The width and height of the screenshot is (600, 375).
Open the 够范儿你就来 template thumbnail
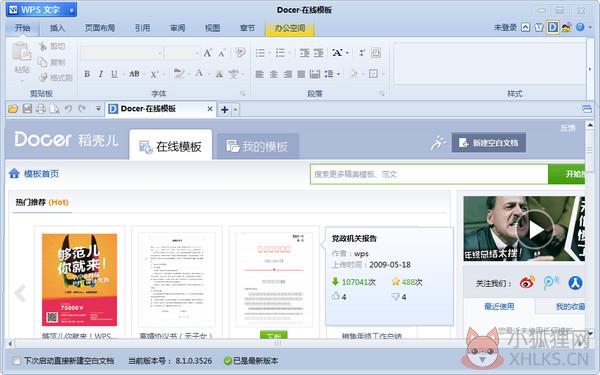click(x=80, y=280)
